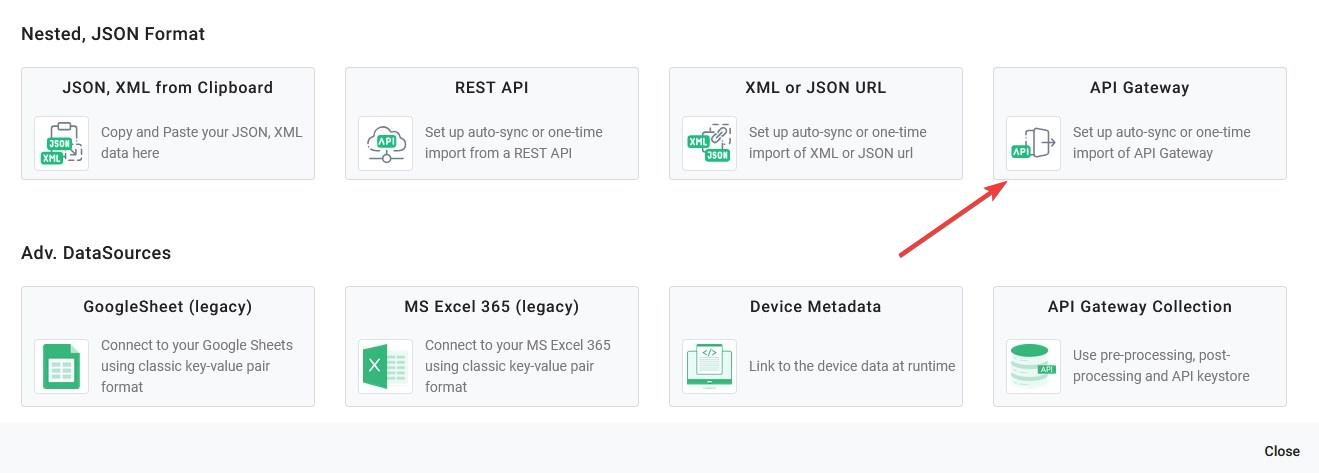Select the JSON, XML from Clipboard title
1319x473 pixels.
[167, 88]
